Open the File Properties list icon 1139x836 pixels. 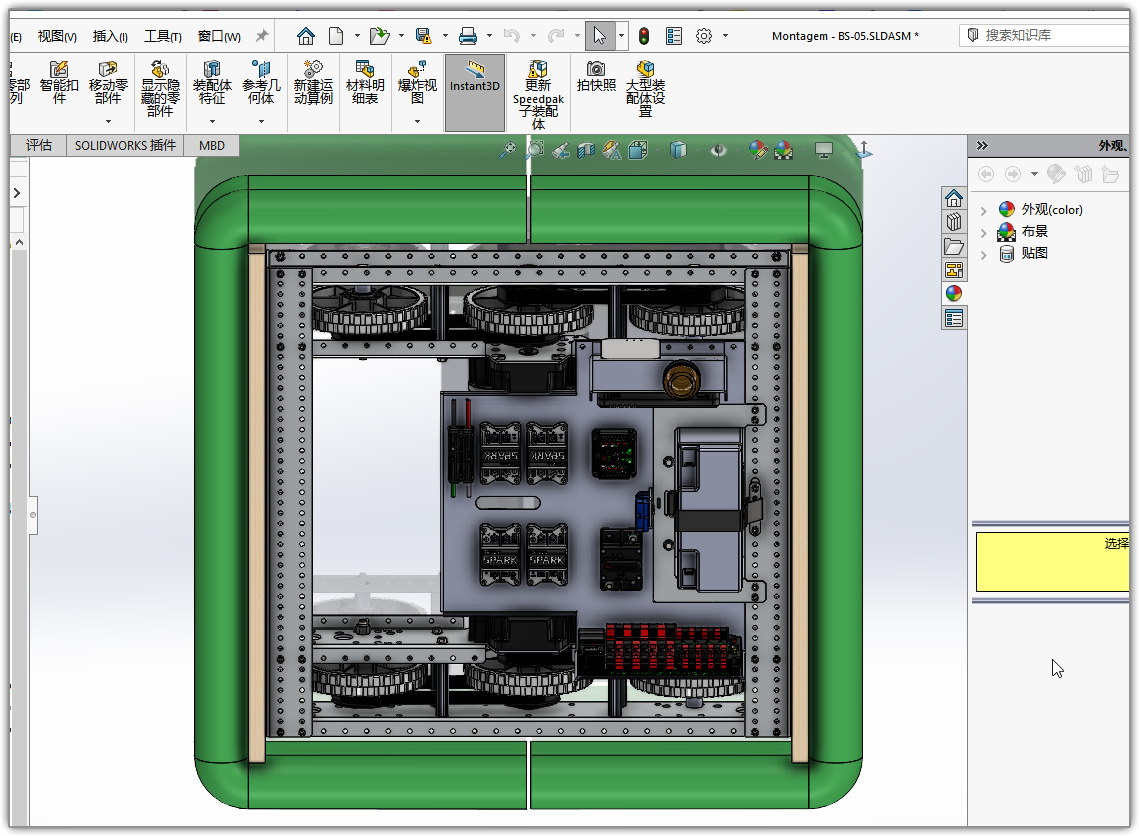[674, 36]
